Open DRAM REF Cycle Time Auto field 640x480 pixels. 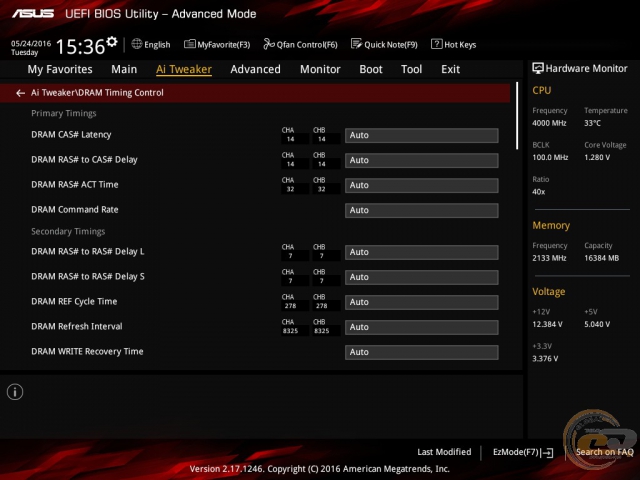tap(422, 302)
